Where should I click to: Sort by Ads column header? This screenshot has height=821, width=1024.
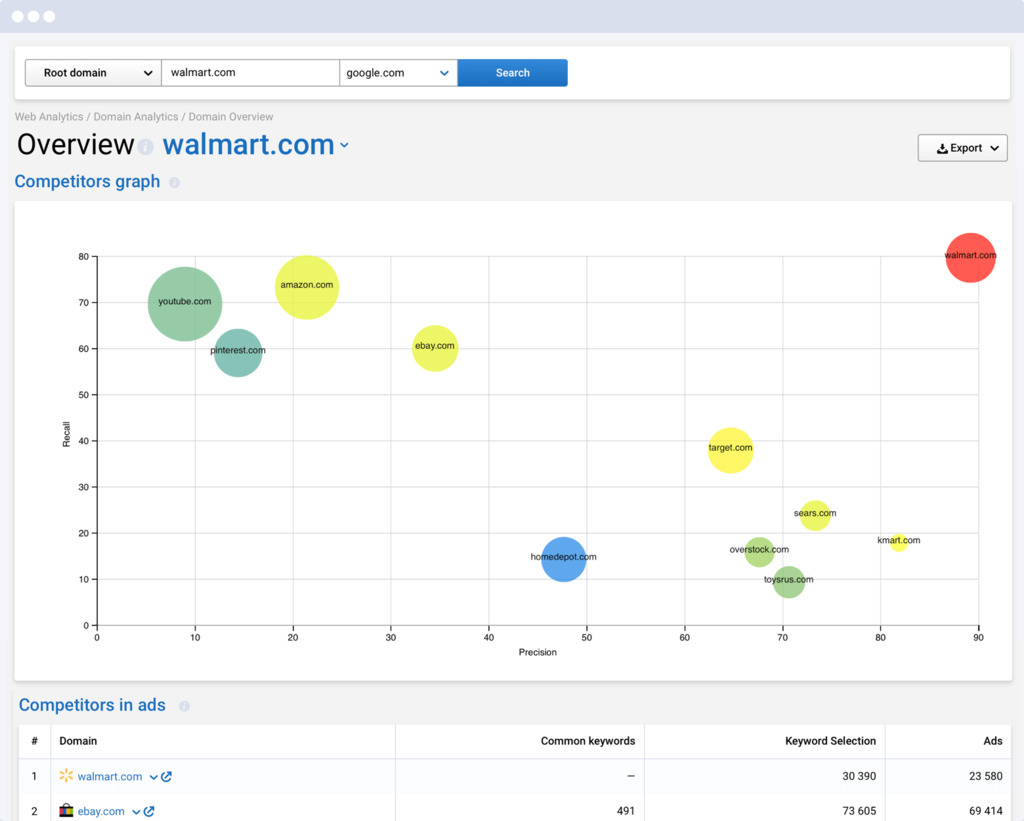click(993, 741)
